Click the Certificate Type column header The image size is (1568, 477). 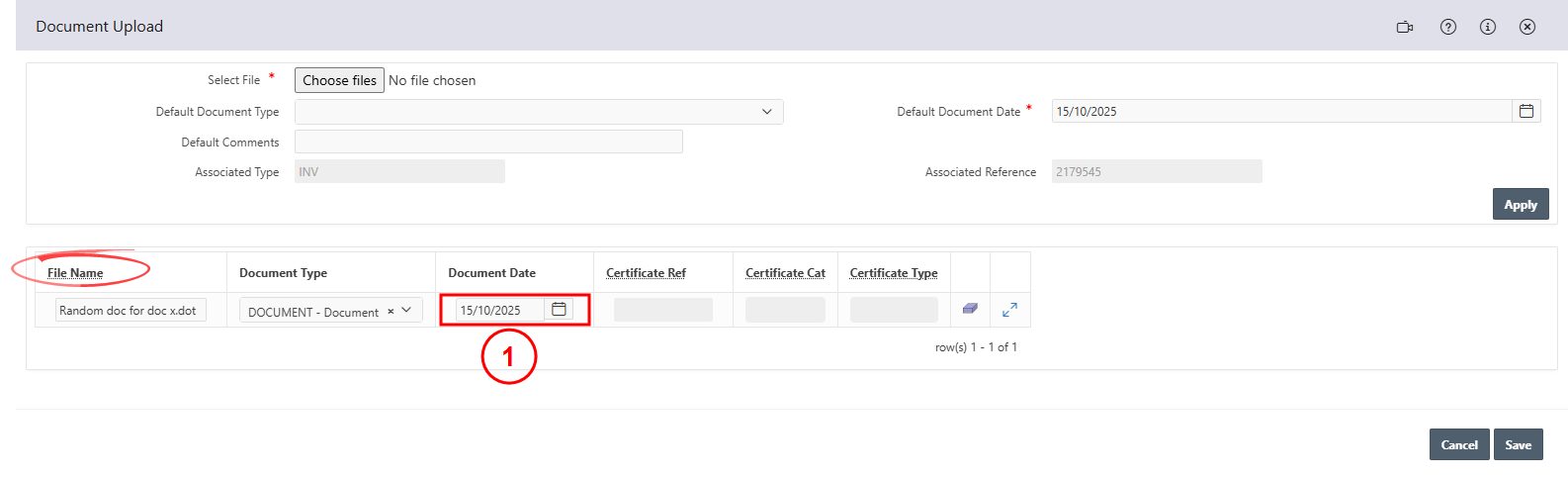click(893, 273)
